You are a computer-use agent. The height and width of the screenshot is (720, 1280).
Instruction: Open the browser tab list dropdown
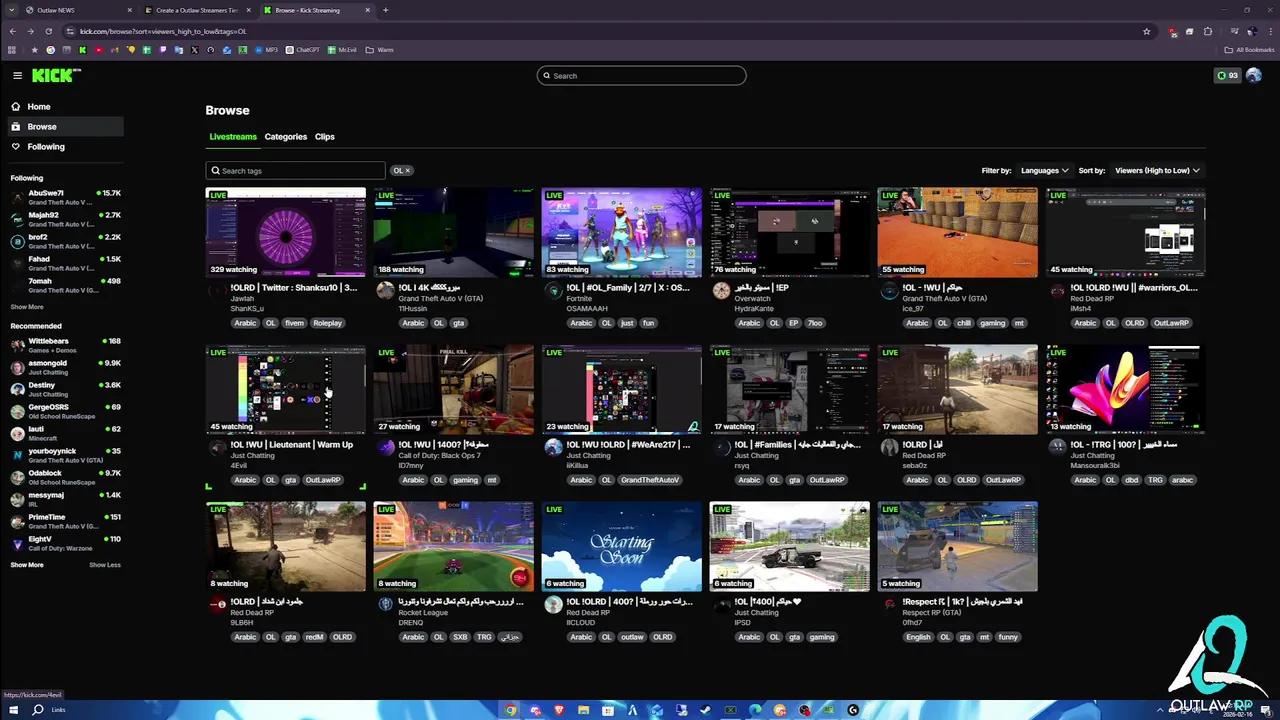tap(12, 10)
